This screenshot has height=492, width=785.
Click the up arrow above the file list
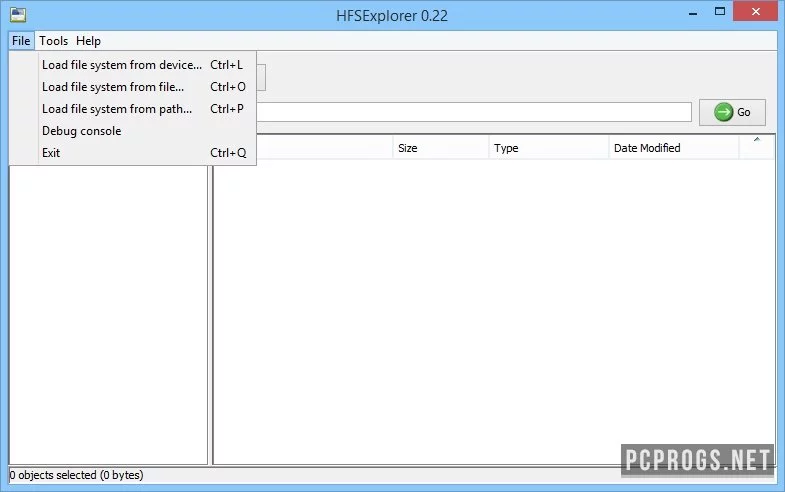pos(757,140)
